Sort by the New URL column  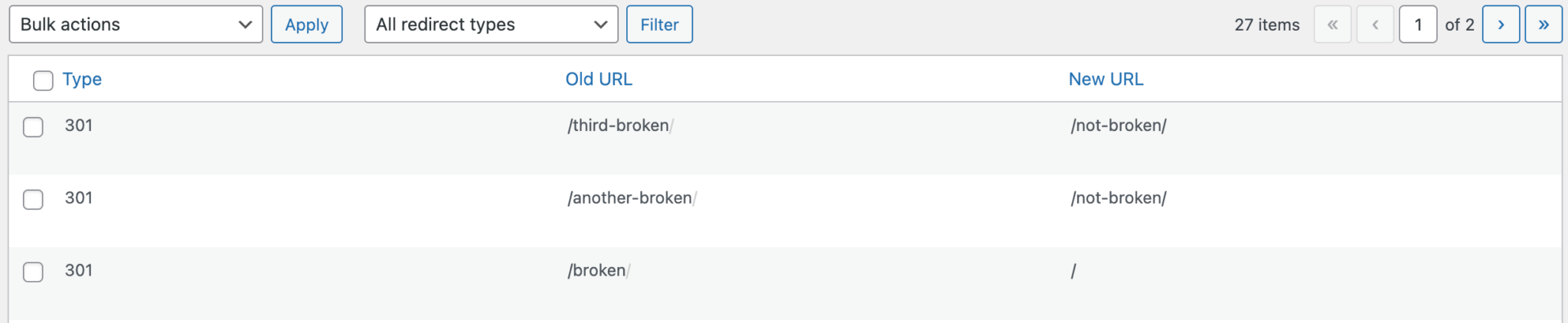coord(1106,80)
